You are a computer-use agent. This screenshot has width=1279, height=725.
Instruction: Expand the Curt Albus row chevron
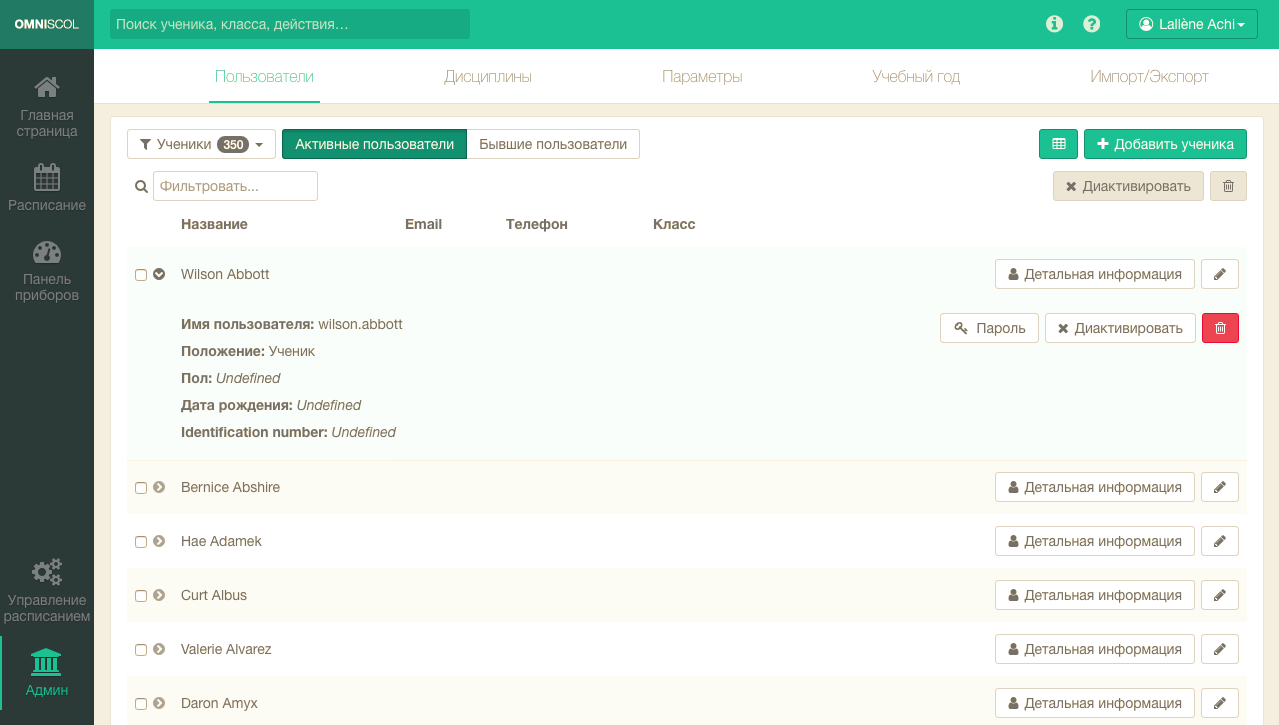tap(159, 595)
